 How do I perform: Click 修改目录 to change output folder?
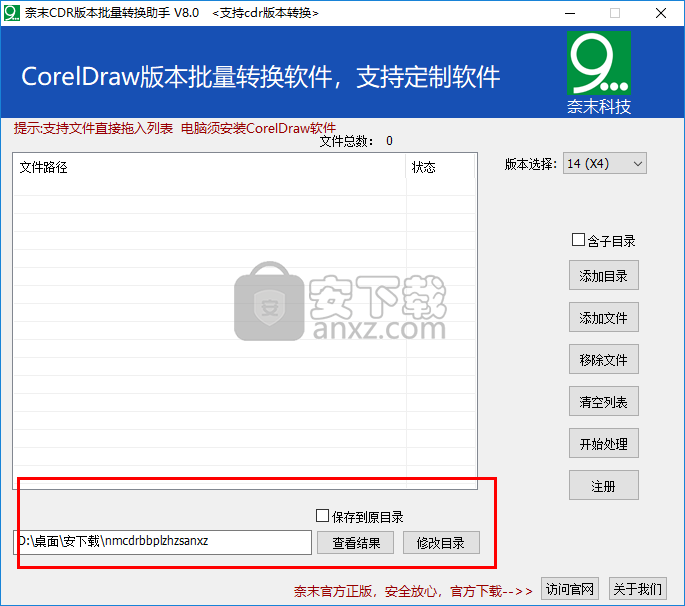pos(441,542)
